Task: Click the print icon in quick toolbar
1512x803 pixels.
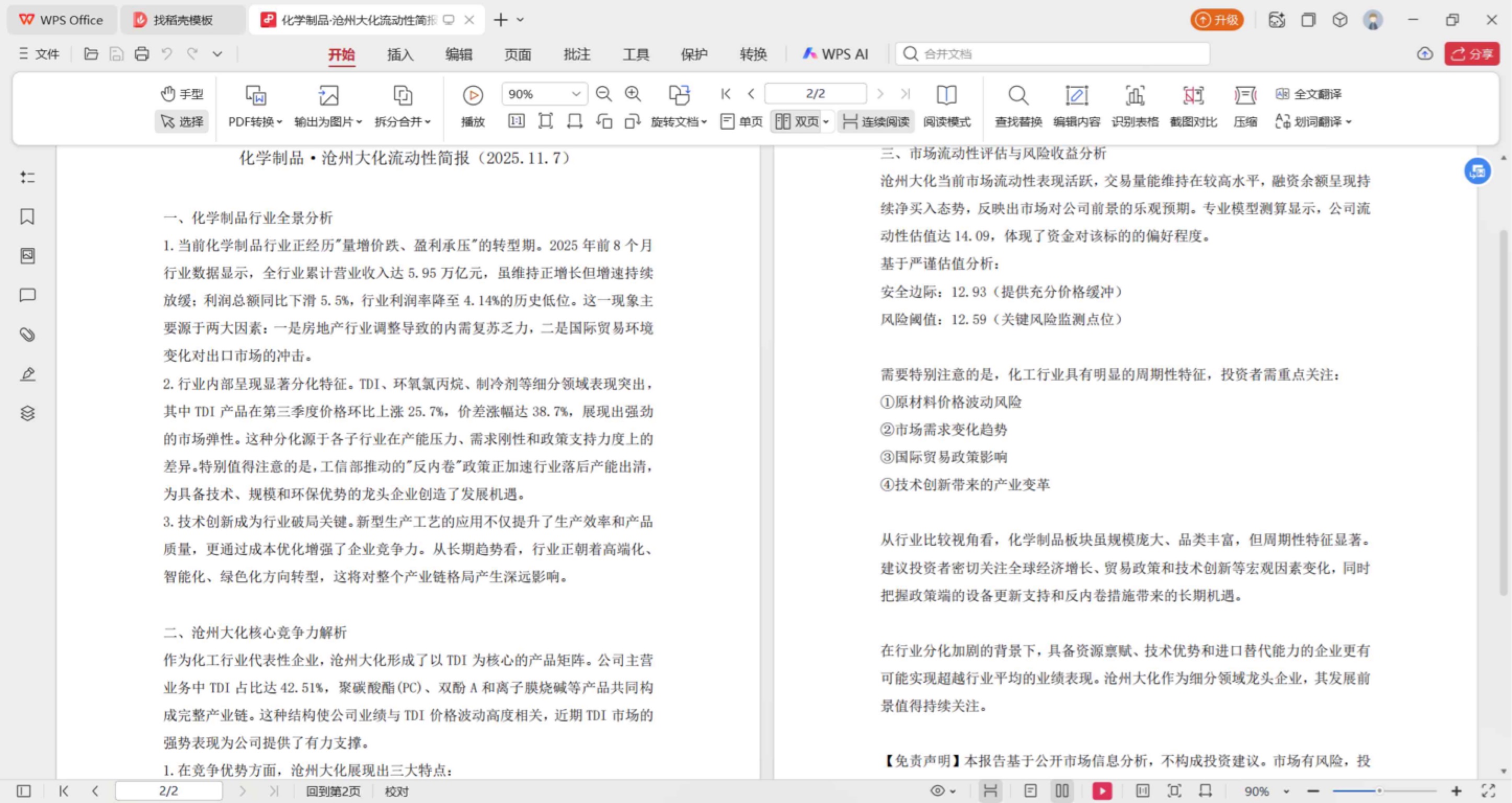Action: [142, 54]
